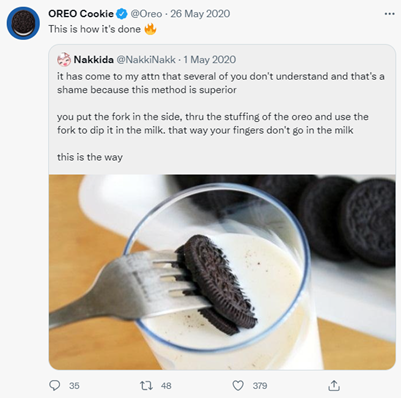Click the blue verified badge

click(121, 14)
